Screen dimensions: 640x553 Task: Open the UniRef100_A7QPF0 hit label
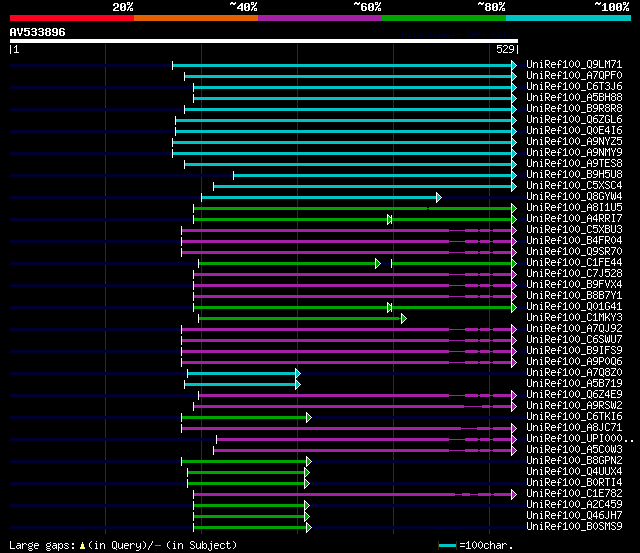[574, 76]
